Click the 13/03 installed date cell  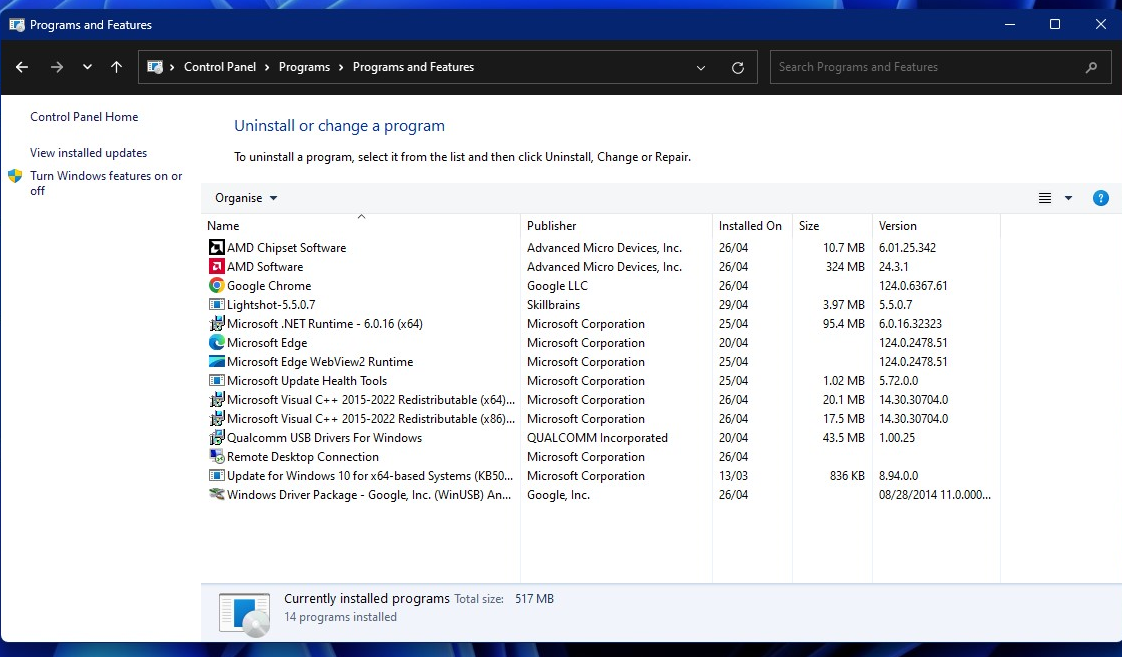click(x=733, y=475)
